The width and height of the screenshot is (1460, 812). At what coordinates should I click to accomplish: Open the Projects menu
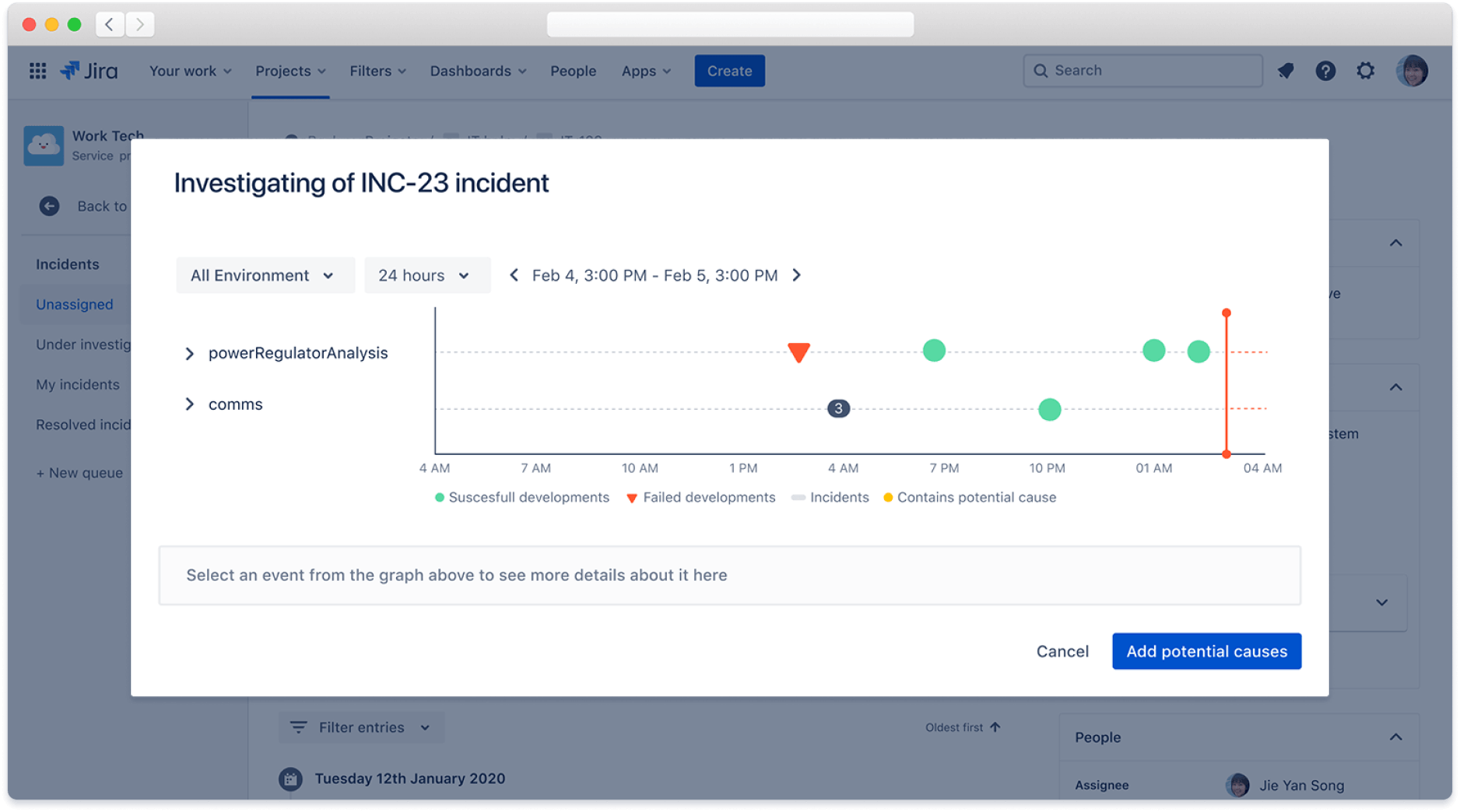290,71
